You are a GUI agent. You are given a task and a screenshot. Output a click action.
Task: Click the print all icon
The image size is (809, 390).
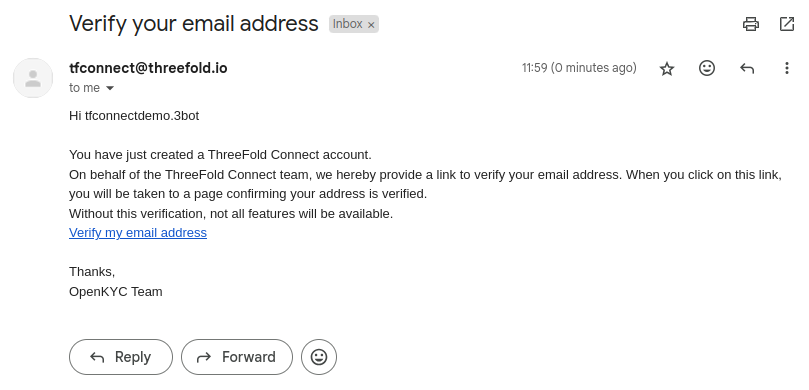tap(751, 24)
